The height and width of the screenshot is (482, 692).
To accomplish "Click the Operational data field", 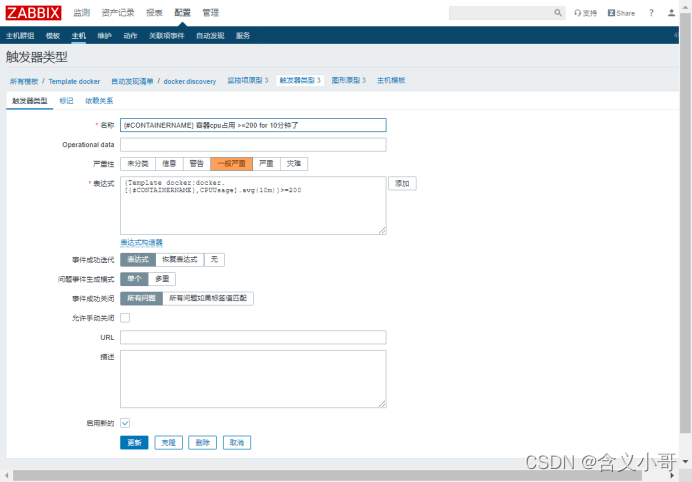I will pyautogui.click(x=253, y=144).
